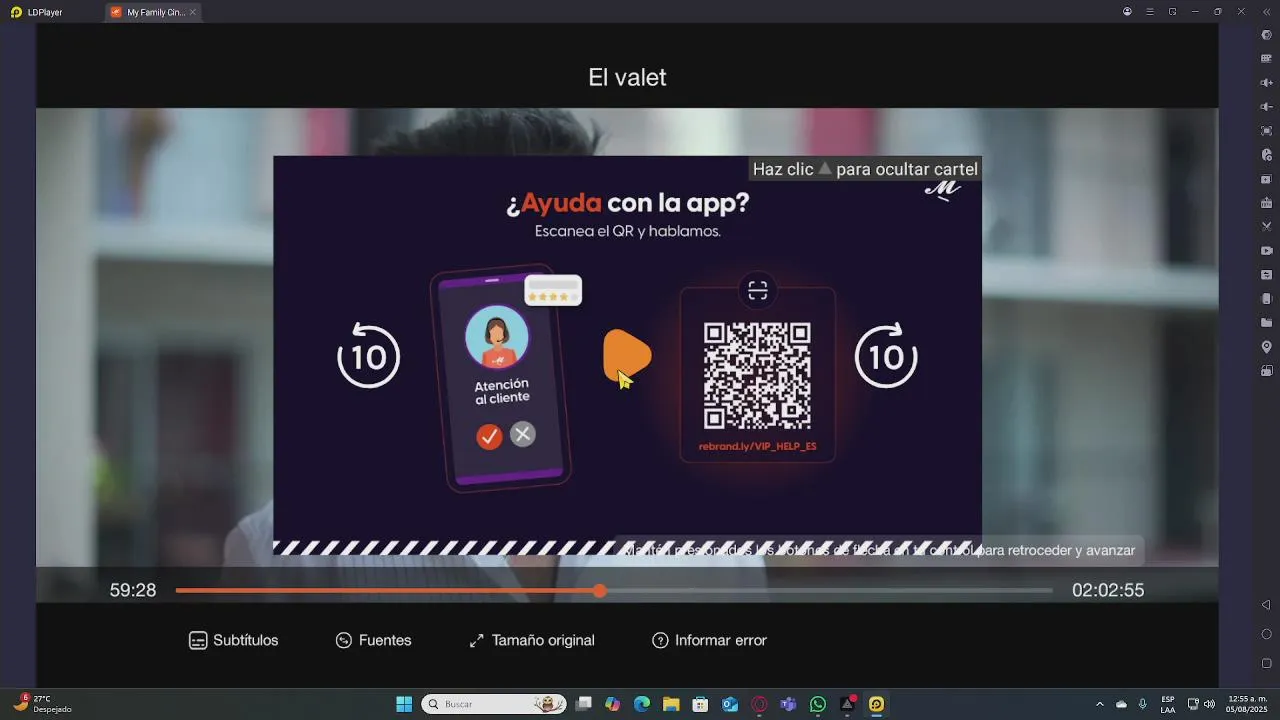1280x720 pixels.
Task: Decrease volume using sidebar volume-down icon
Action: [x=1266, y=107]
